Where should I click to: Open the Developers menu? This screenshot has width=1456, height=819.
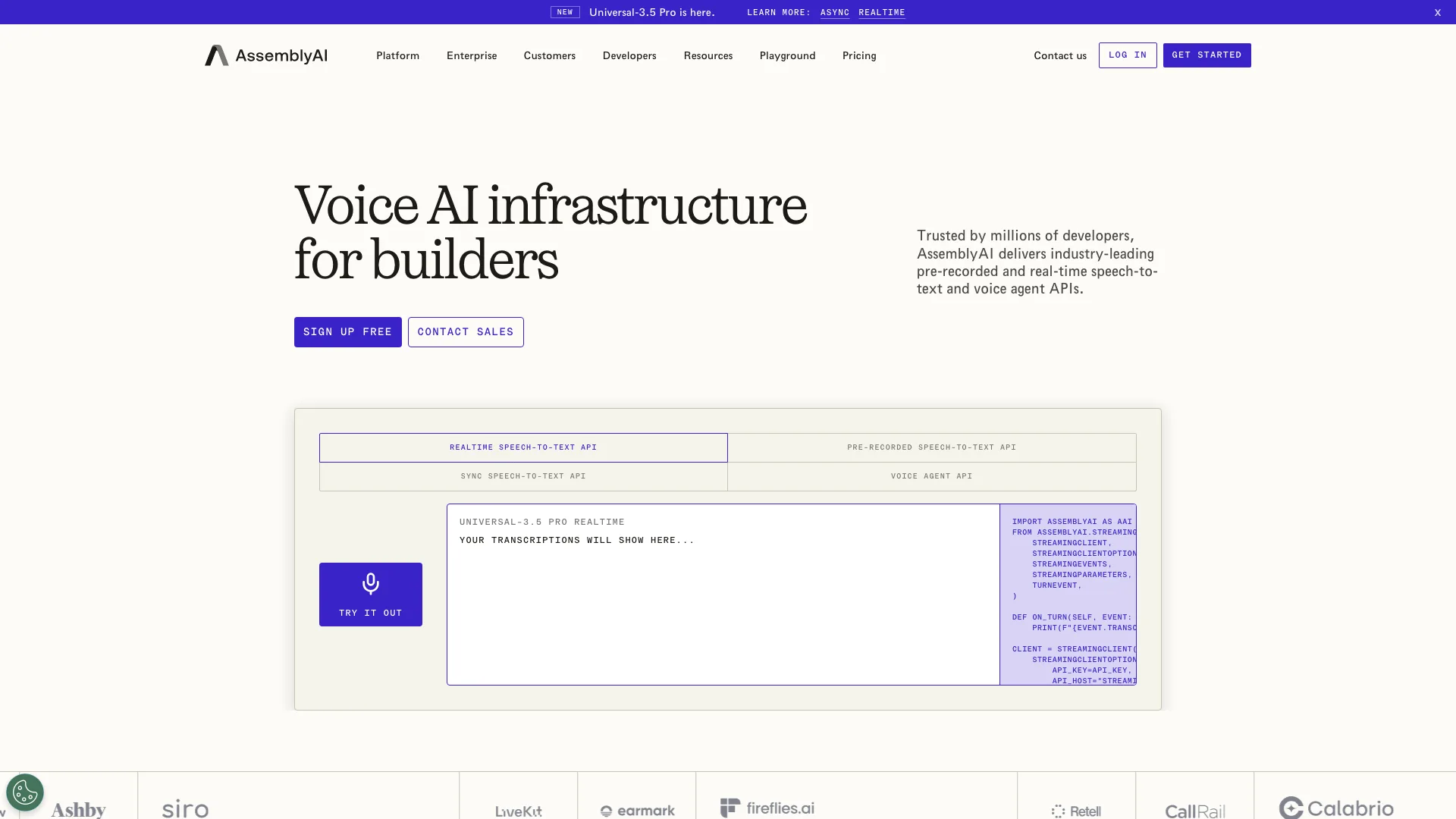click(x=629, y=55)
